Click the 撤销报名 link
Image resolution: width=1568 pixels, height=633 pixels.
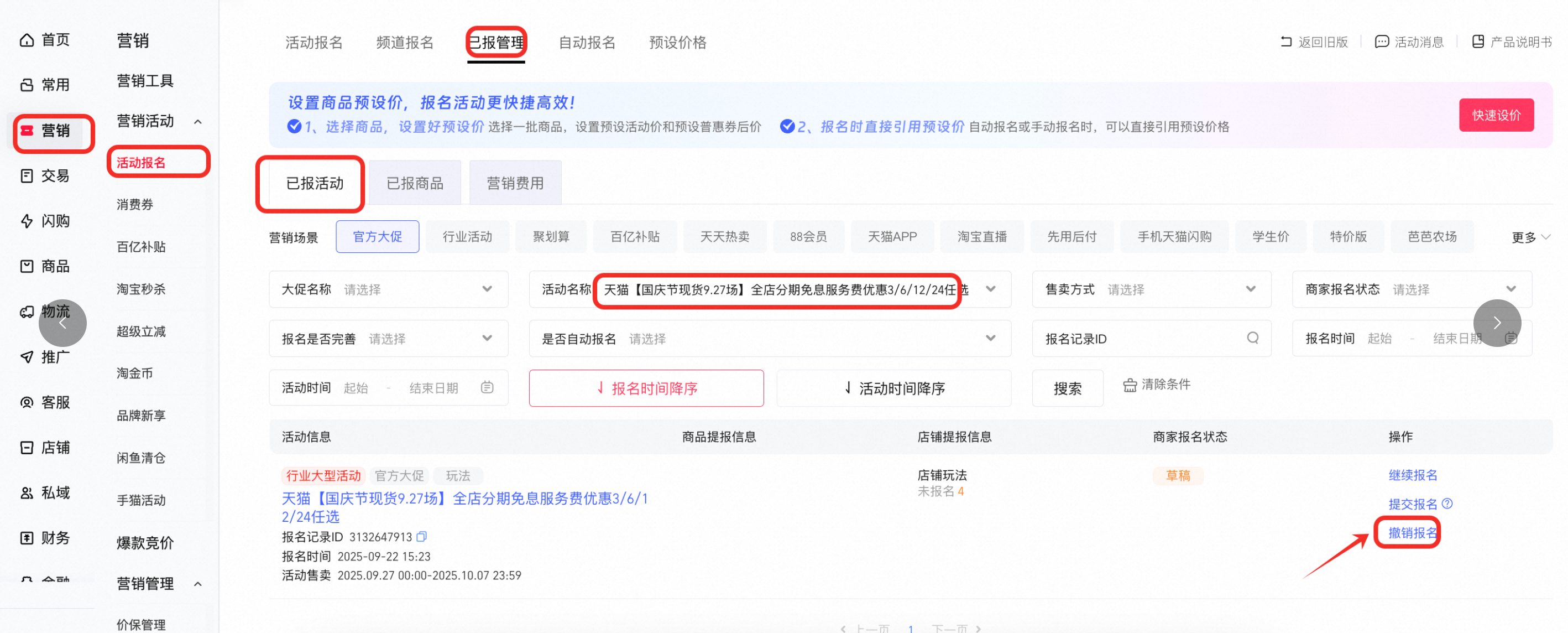pos(1412,532)
